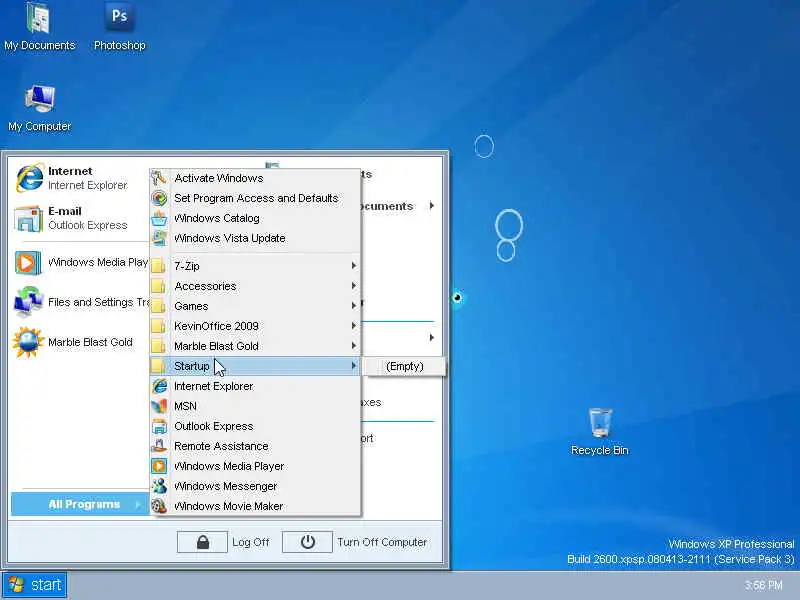Image resolution: width=800 pixels, height=600 pixels.
Task: Click the Internet Explorer icon in All Programs
Action: click(160, 386)
